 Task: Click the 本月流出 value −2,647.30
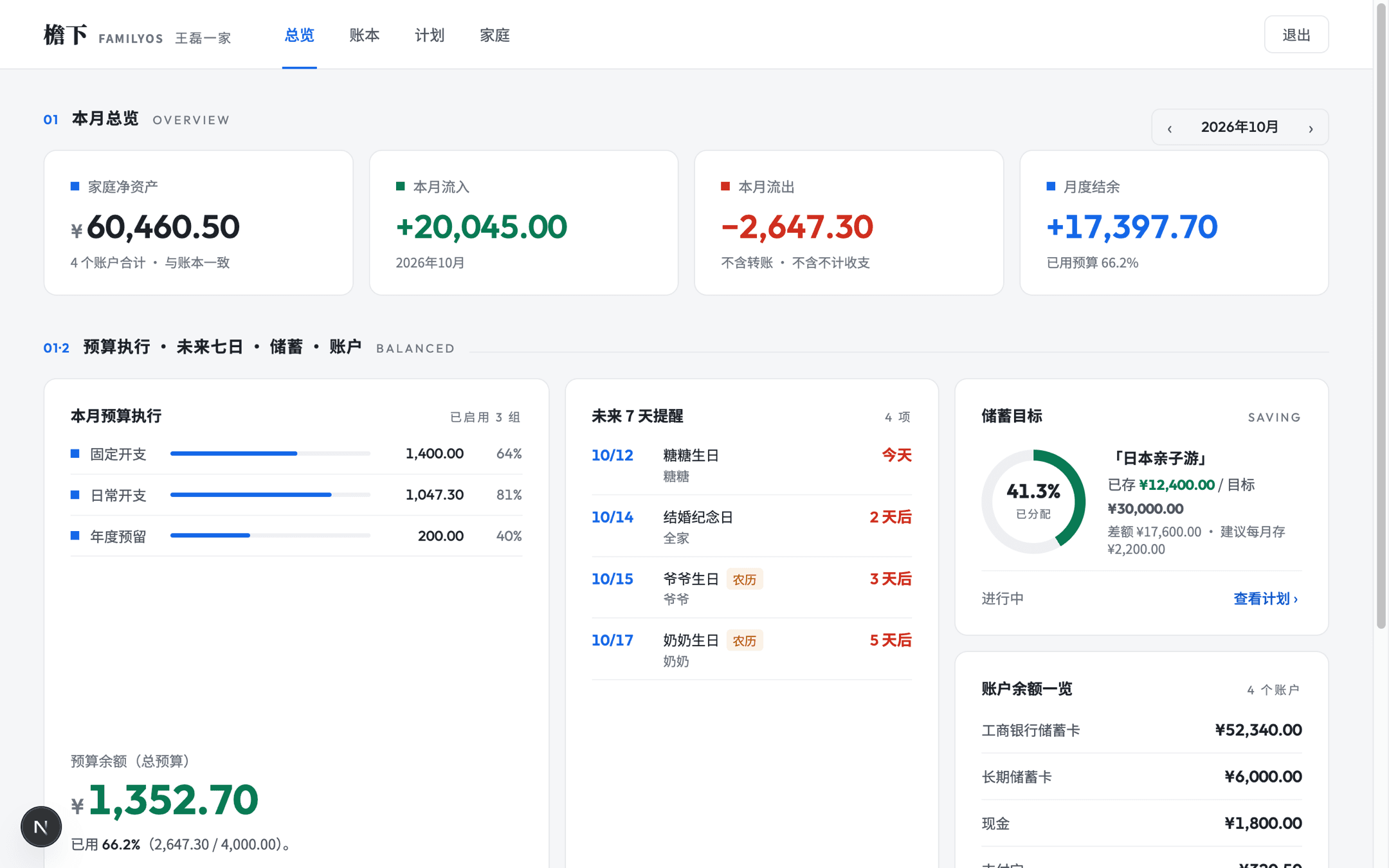pyautogui.click(x=797, y=227)
